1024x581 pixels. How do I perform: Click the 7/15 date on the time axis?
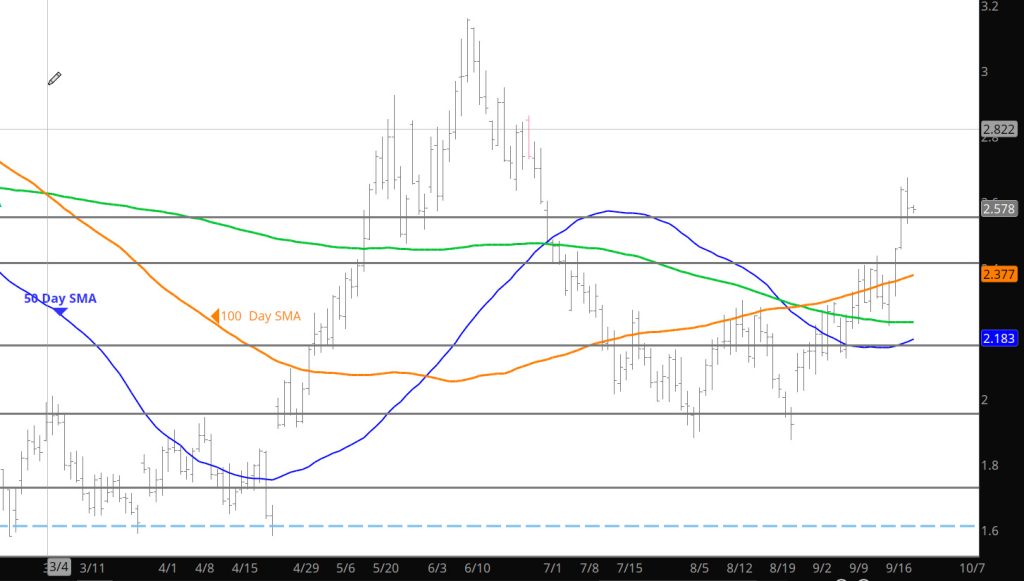pyautogui.click(x=630, y=567)
